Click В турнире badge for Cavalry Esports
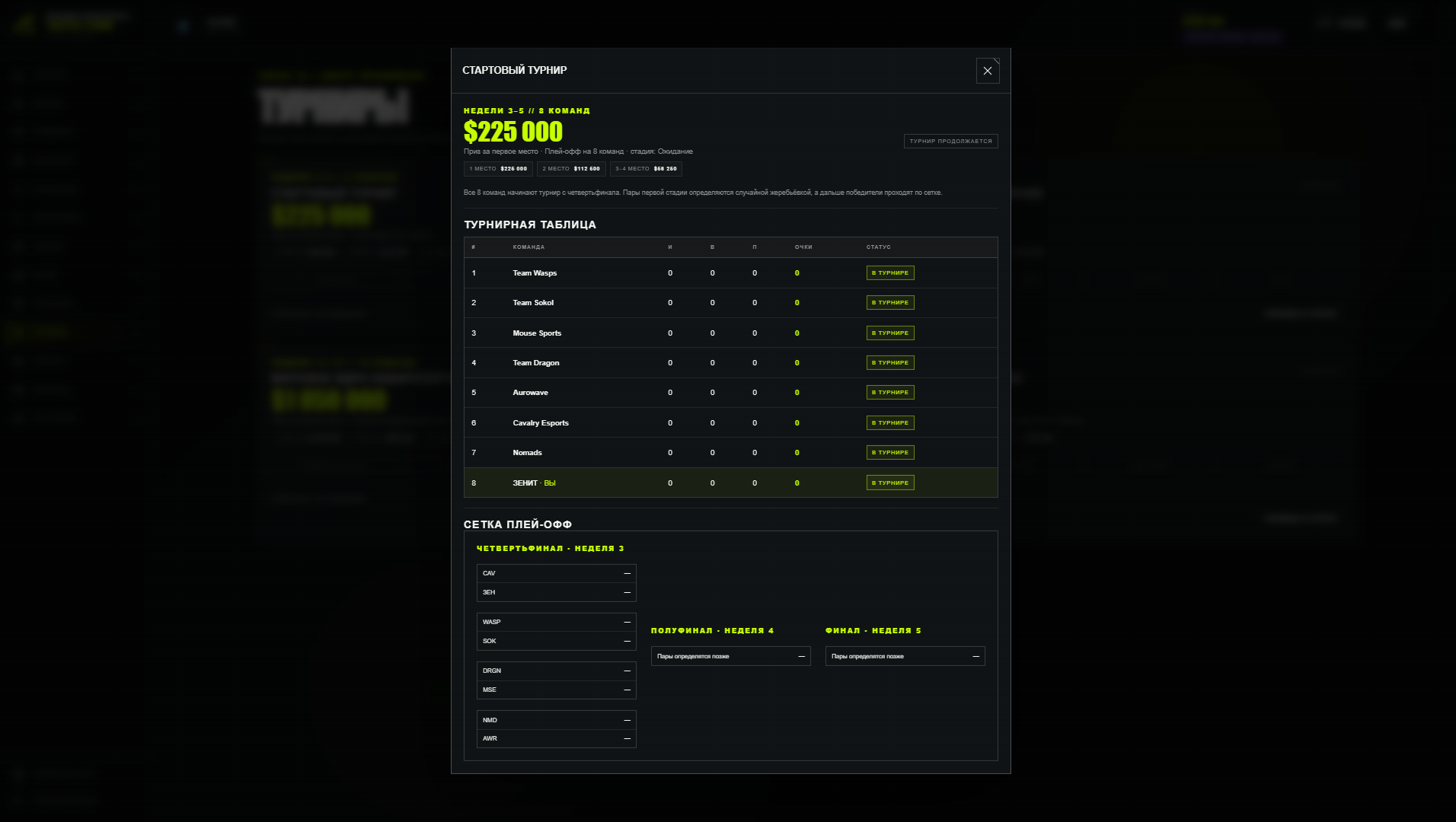Image resolution: width=1456 pixels, height=822 pixels. click(x=890, y=423)
